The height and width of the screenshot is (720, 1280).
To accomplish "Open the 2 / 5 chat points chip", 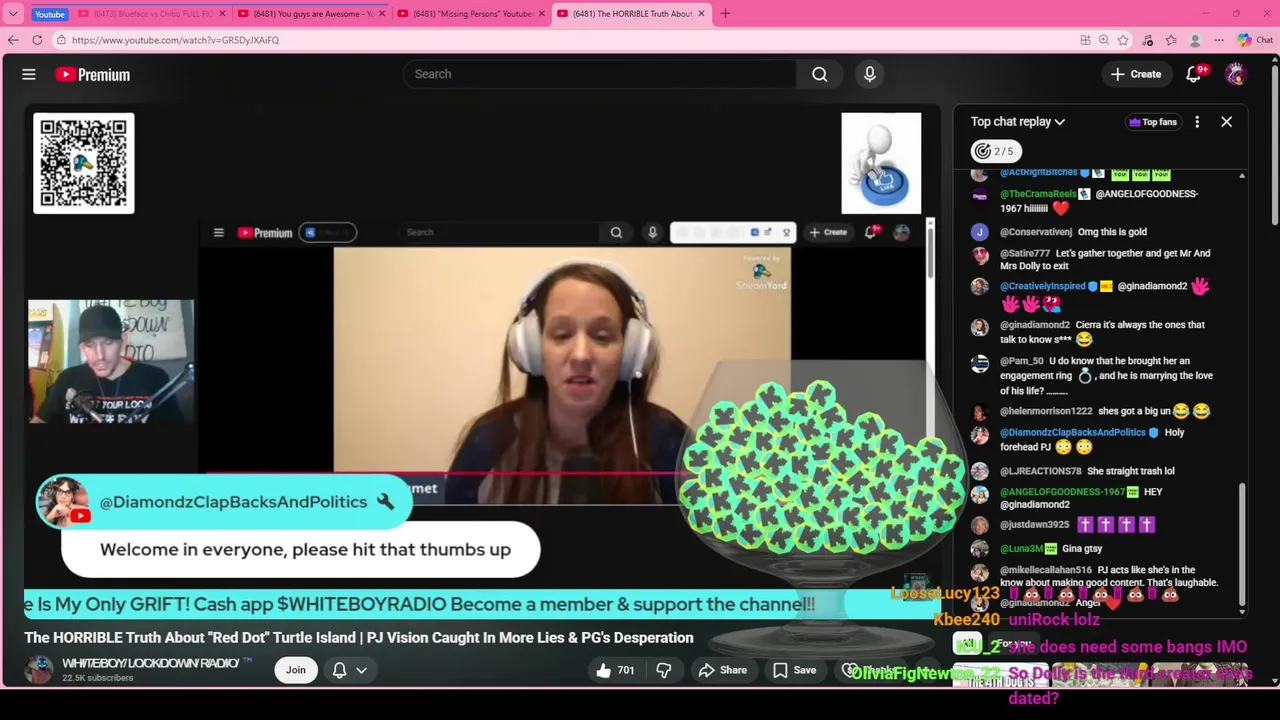I will point(994,151).
